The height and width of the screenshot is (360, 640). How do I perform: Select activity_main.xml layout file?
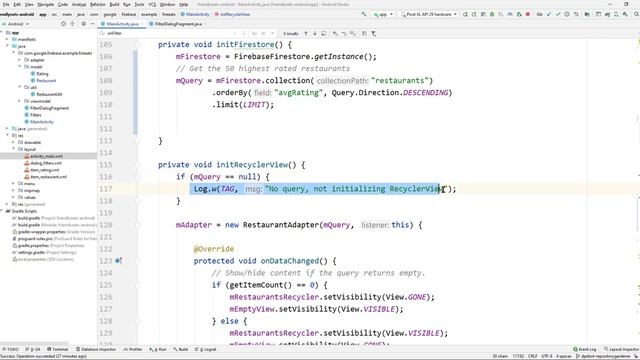[43, 156]
